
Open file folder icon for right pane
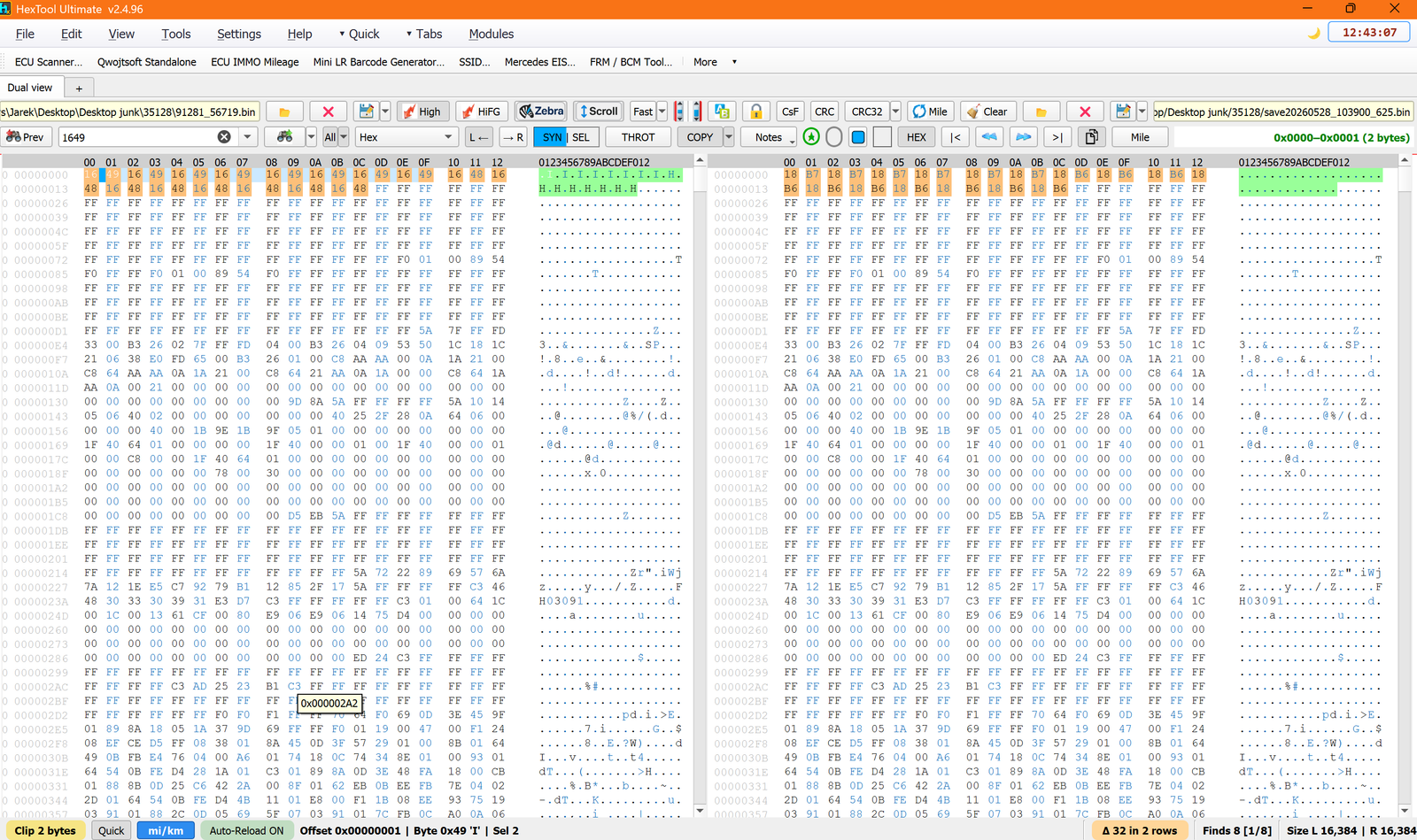click(1041, 112)
